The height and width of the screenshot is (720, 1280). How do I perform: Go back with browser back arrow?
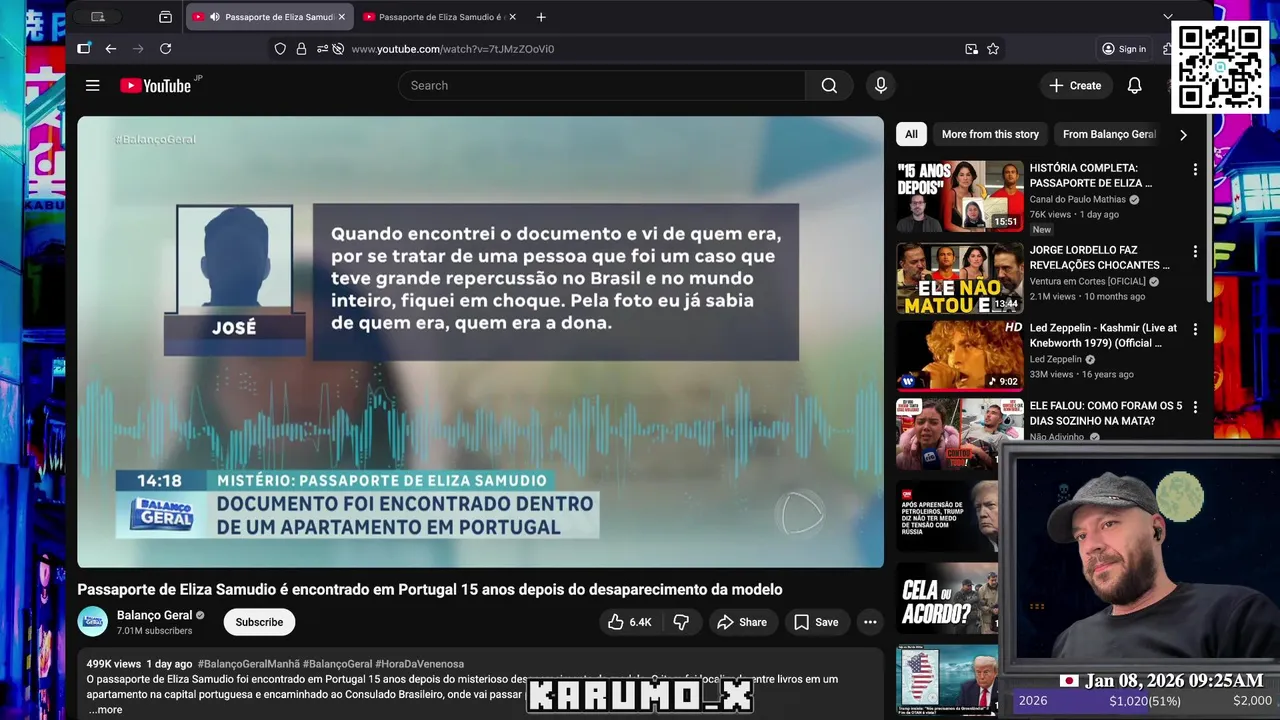pyautogui.click(x=111, y=49)
